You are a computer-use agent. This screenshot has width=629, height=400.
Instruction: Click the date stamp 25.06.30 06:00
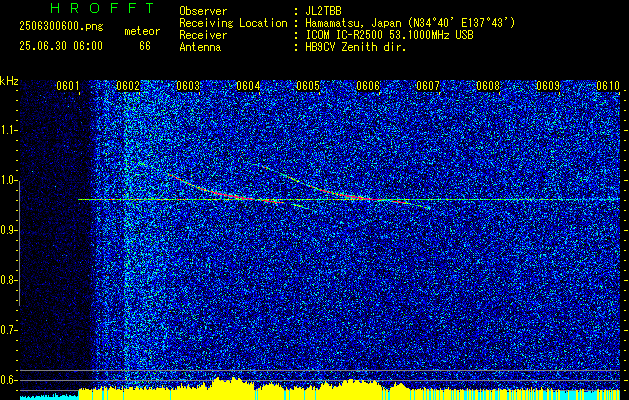pos(61,46)
